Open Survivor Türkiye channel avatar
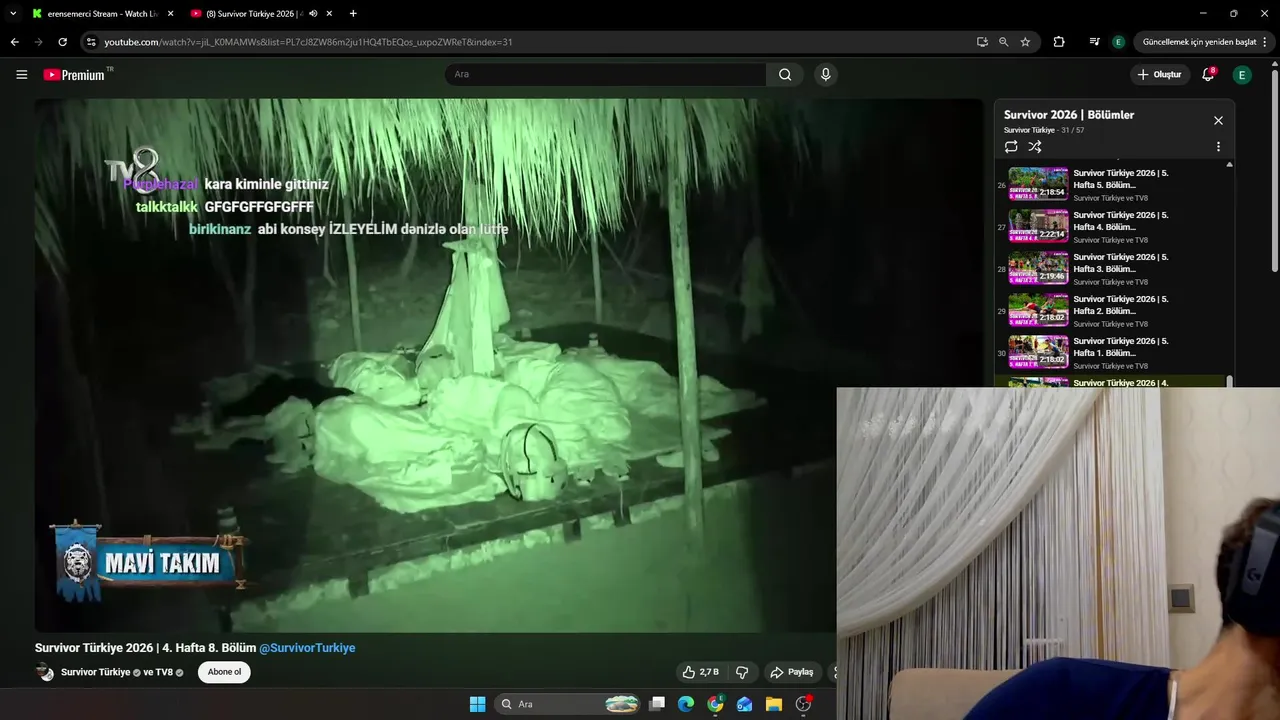Screen dimensions: 1280x720 point(45,672)
